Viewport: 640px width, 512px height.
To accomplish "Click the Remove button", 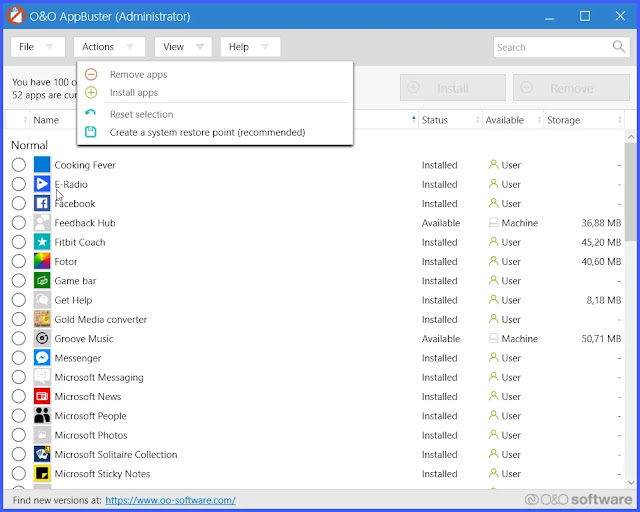I will [x=571, y=88].
